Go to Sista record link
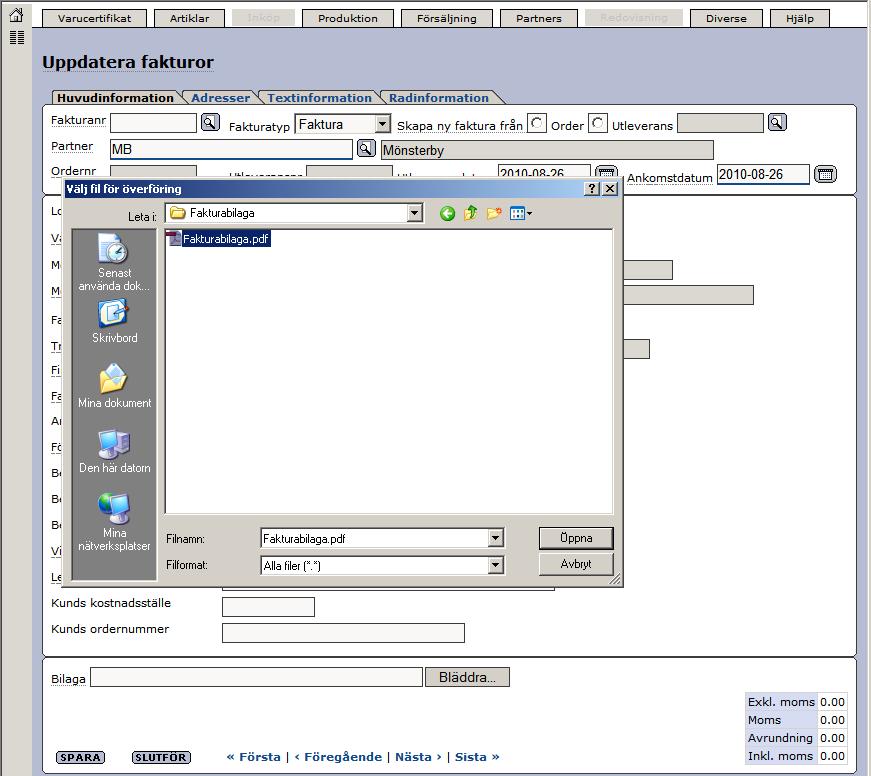871x776 pixels. [477, 757]
